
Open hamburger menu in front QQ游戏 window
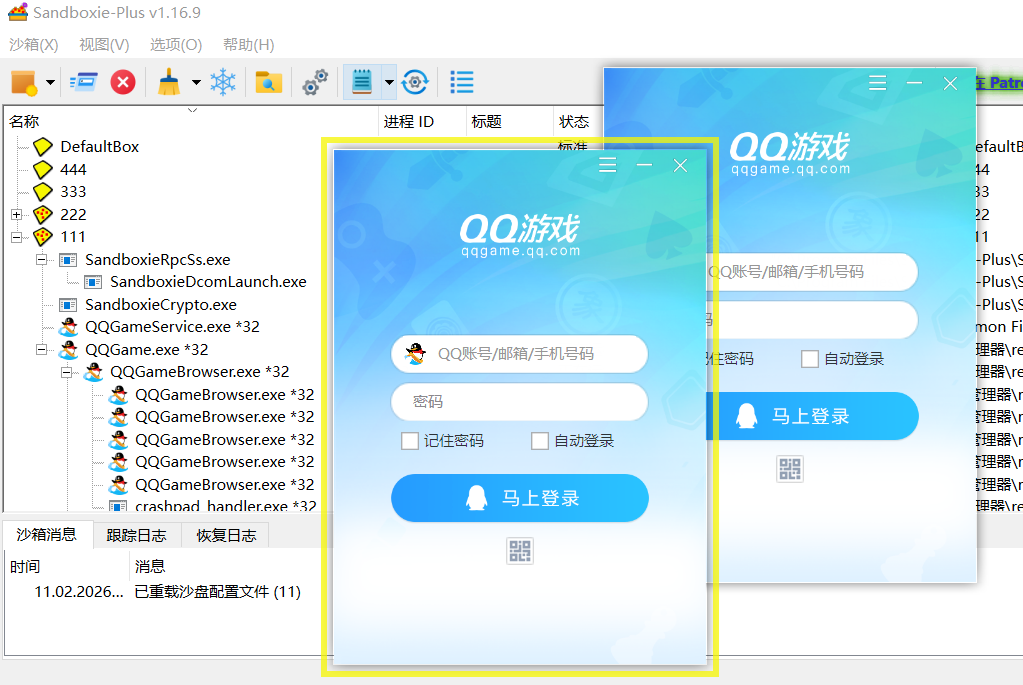pyautogui.click(x=607, y=166)
